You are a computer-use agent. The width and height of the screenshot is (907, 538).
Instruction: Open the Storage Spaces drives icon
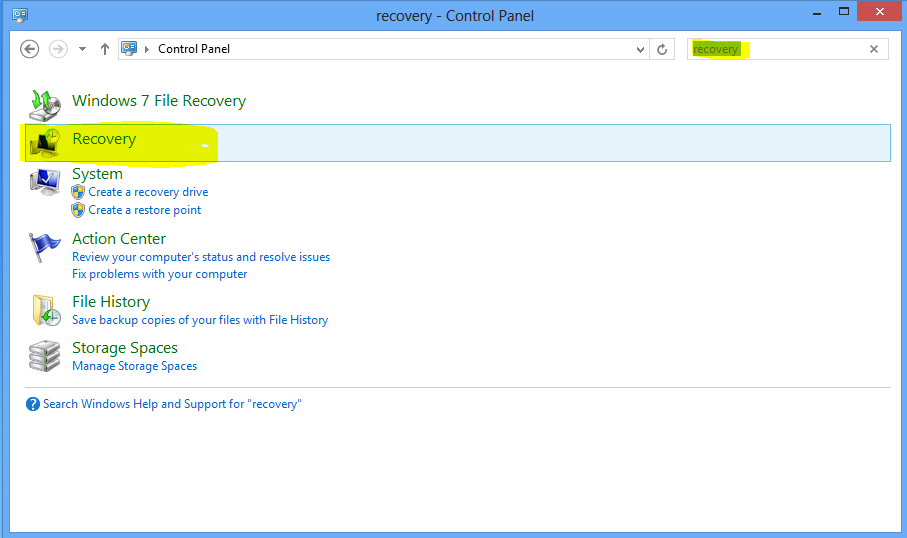pyautogui.click(x=45, y=356)
